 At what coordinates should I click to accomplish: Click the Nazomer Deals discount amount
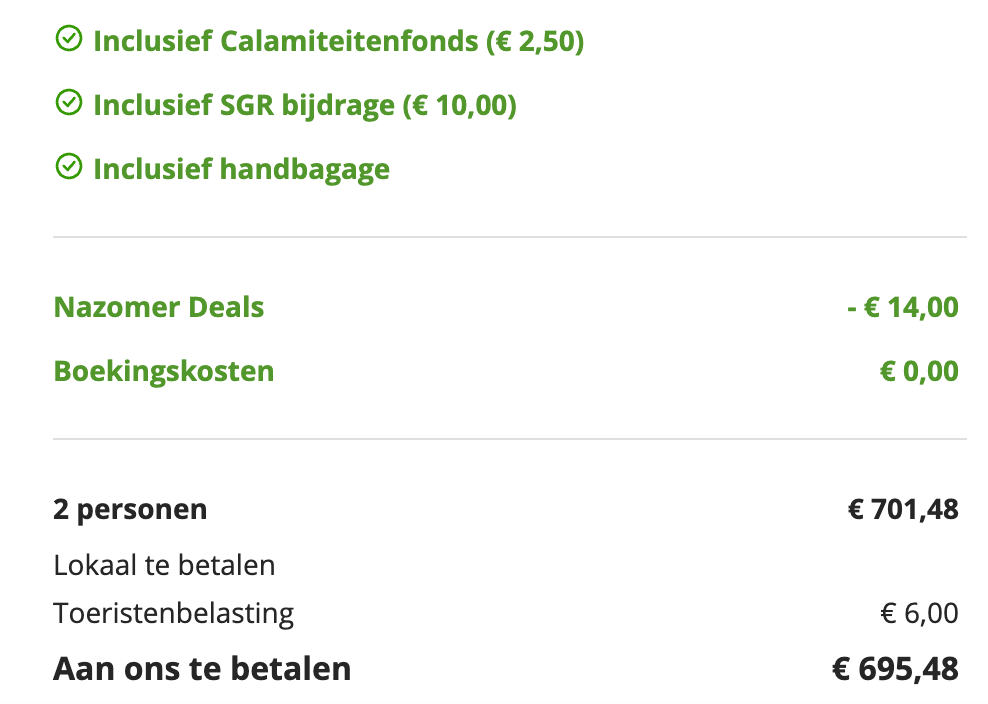902,307
